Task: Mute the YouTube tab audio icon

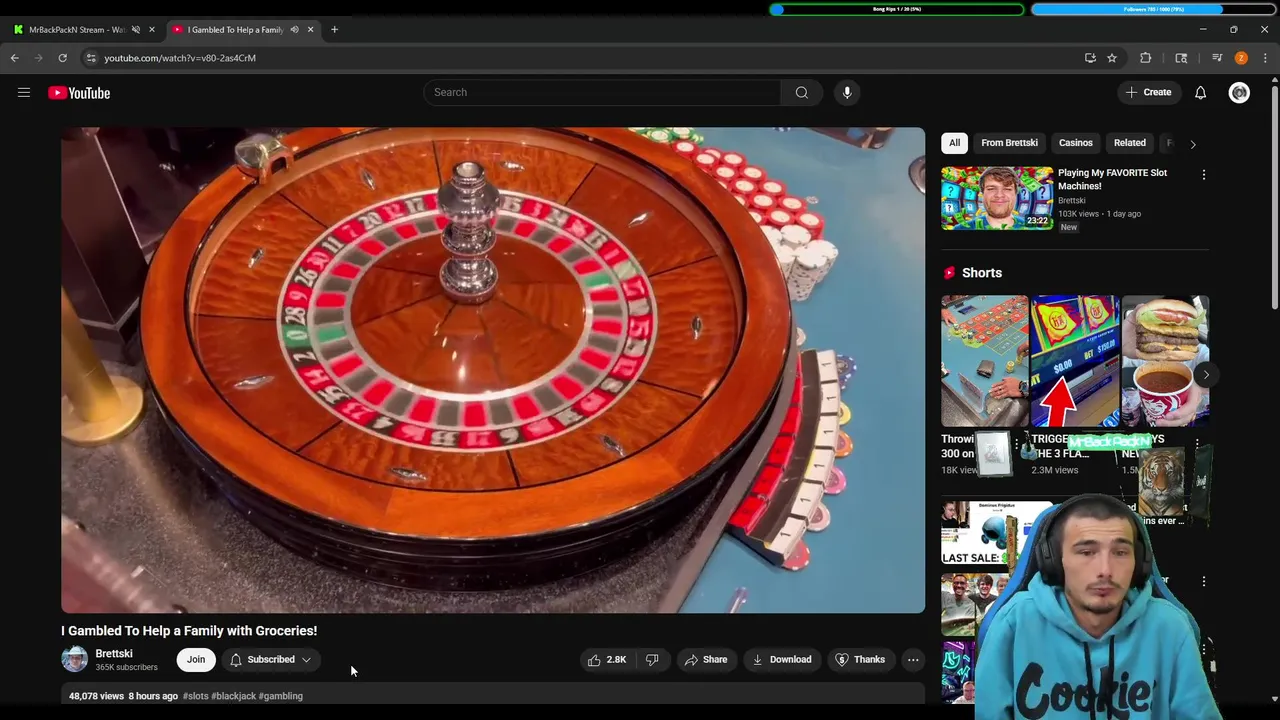Action: tap(294, 29)
